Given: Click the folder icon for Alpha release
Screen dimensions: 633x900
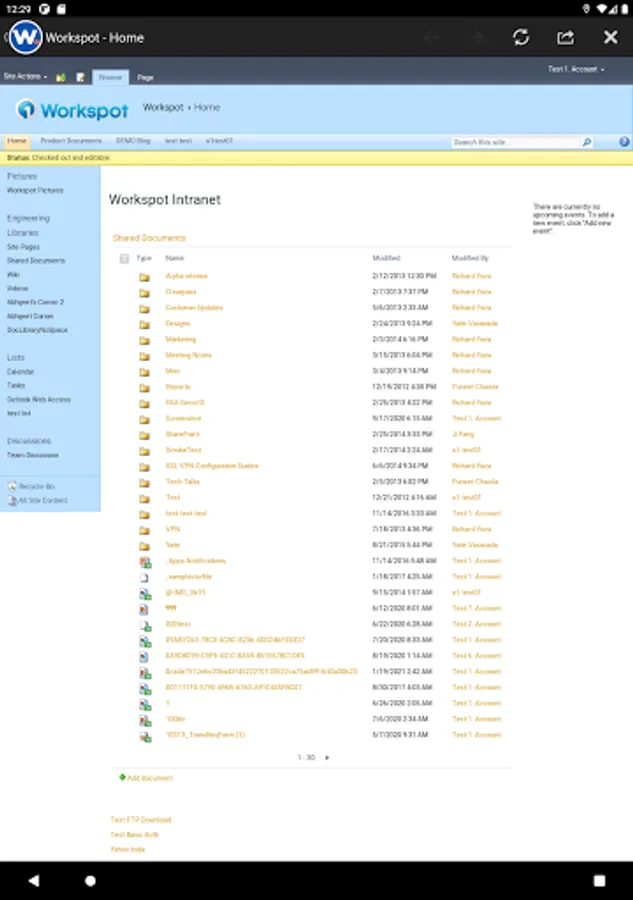Looking at the screenshot, I should (x=144, y=277).
